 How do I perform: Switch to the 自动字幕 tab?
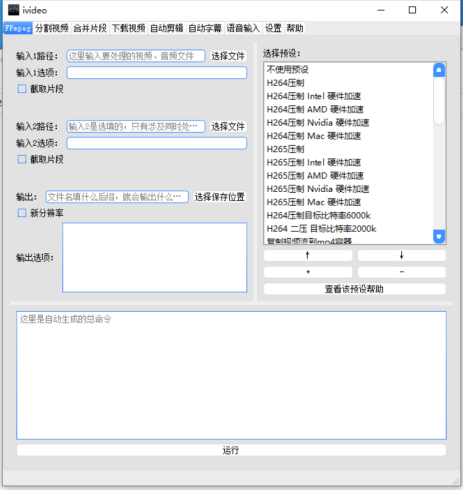[205, 28]
